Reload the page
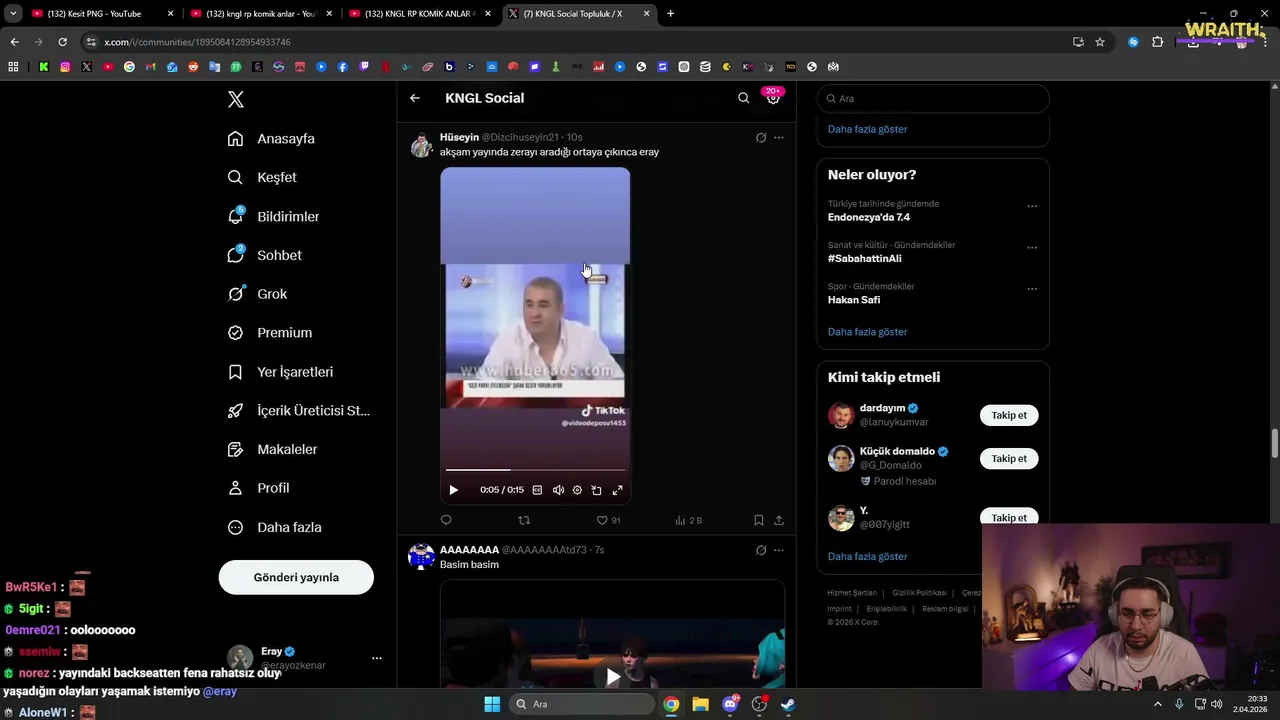This screenshot has height=720, width=1280. point(62,42)
